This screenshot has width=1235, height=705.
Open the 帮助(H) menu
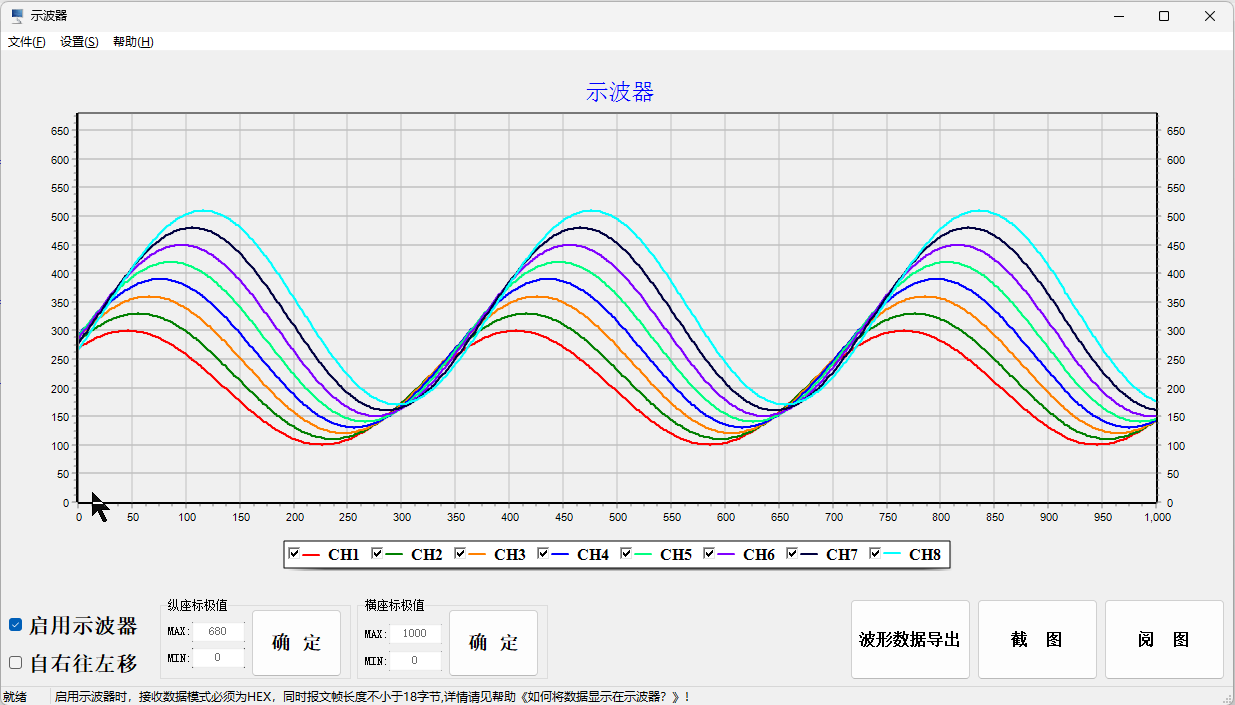pyautogui.click(x=133, y=42)
